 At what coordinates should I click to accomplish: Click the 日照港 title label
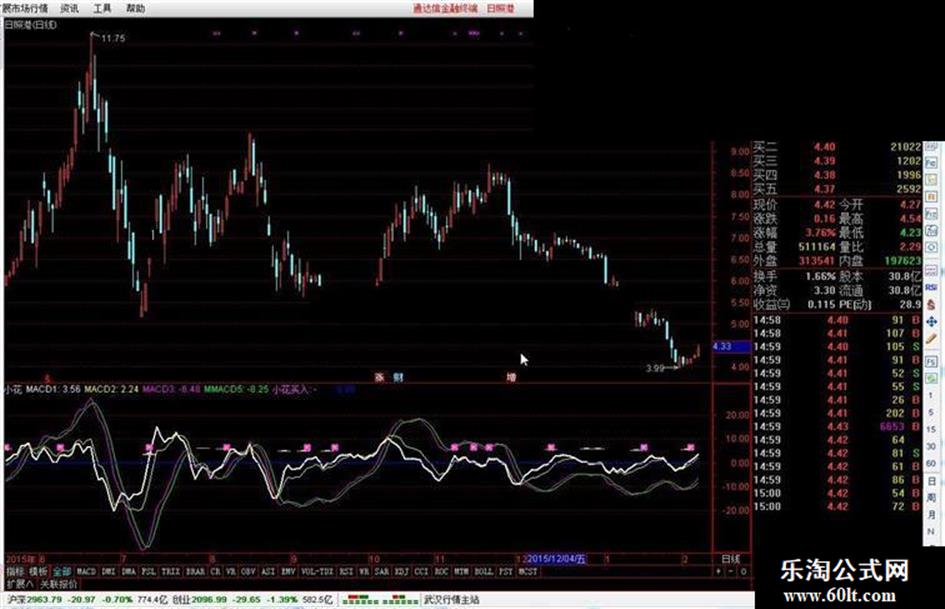click(501, 8)
